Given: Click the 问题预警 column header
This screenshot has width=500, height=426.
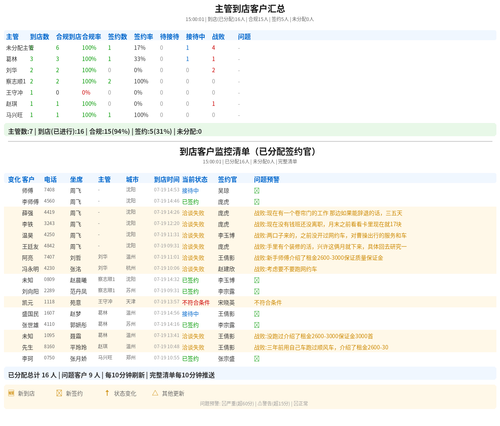Looking at the screenshot, I should (x=267, y=179).
